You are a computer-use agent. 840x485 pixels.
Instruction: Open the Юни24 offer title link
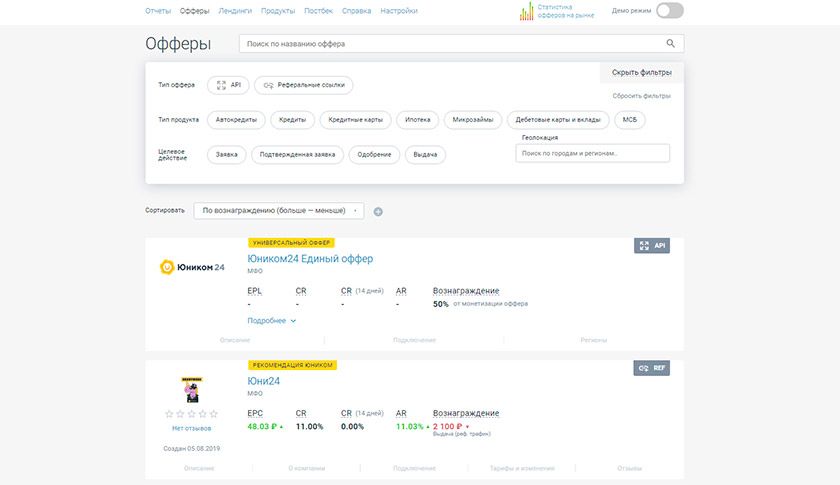pos(264,381)
